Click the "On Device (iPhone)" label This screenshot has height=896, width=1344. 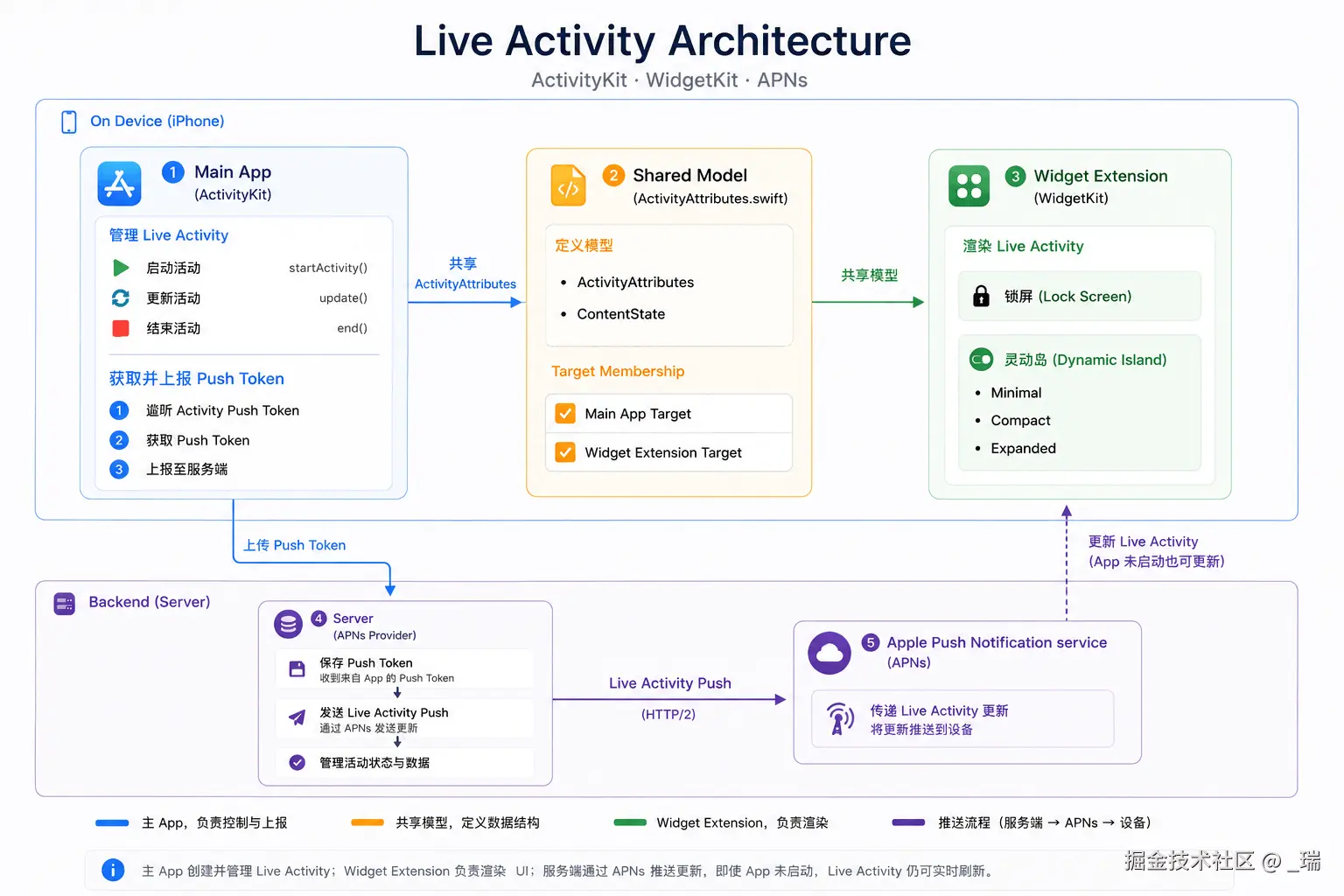(x=157, y=122)
